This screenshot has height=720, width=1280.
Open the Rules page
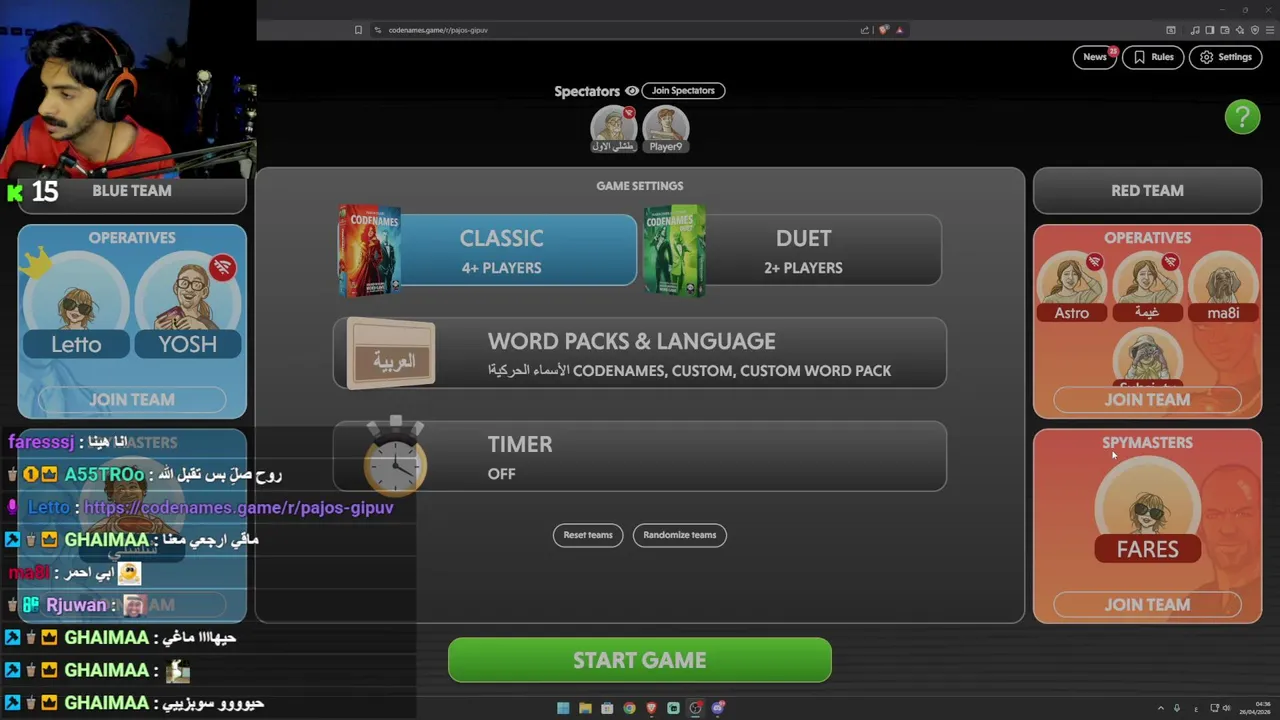[1153, 57]
